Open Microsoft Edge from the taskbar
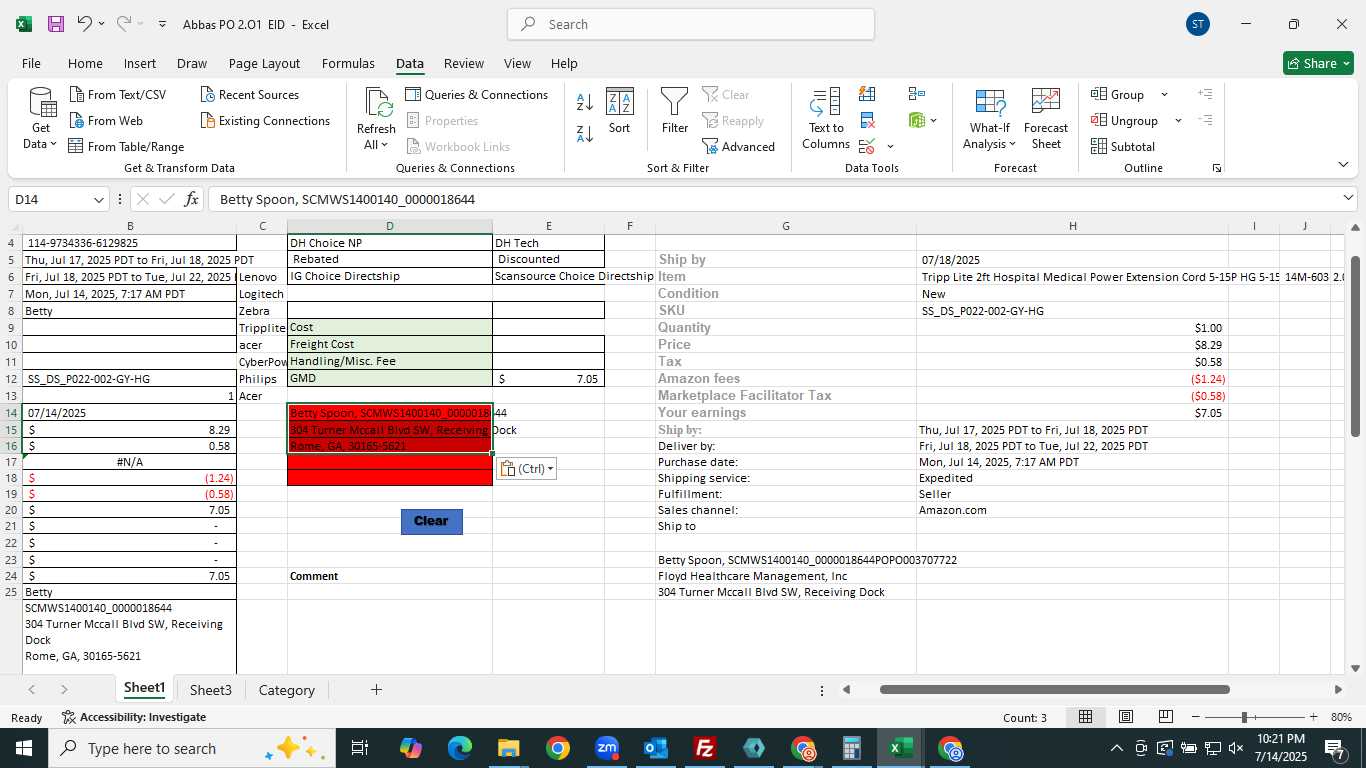Viewport: 1366px width, 768px height. tap(460, 748)
